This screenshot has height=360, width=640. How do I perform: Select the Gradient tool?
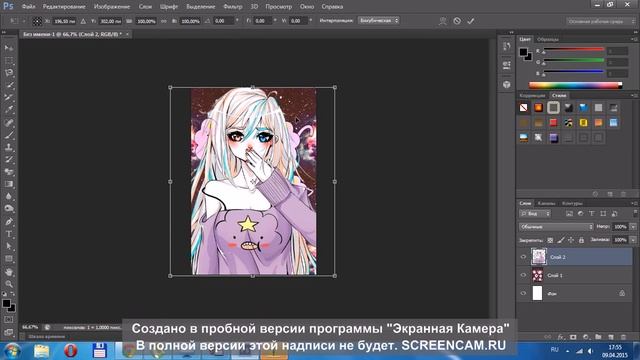pyautogui.click(x=9, y=184)
